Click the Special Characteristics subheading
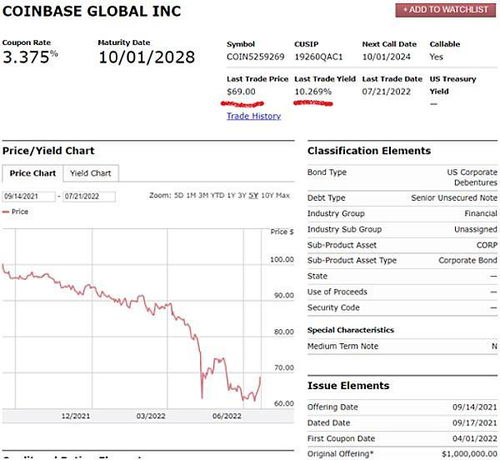 [351, 330]
